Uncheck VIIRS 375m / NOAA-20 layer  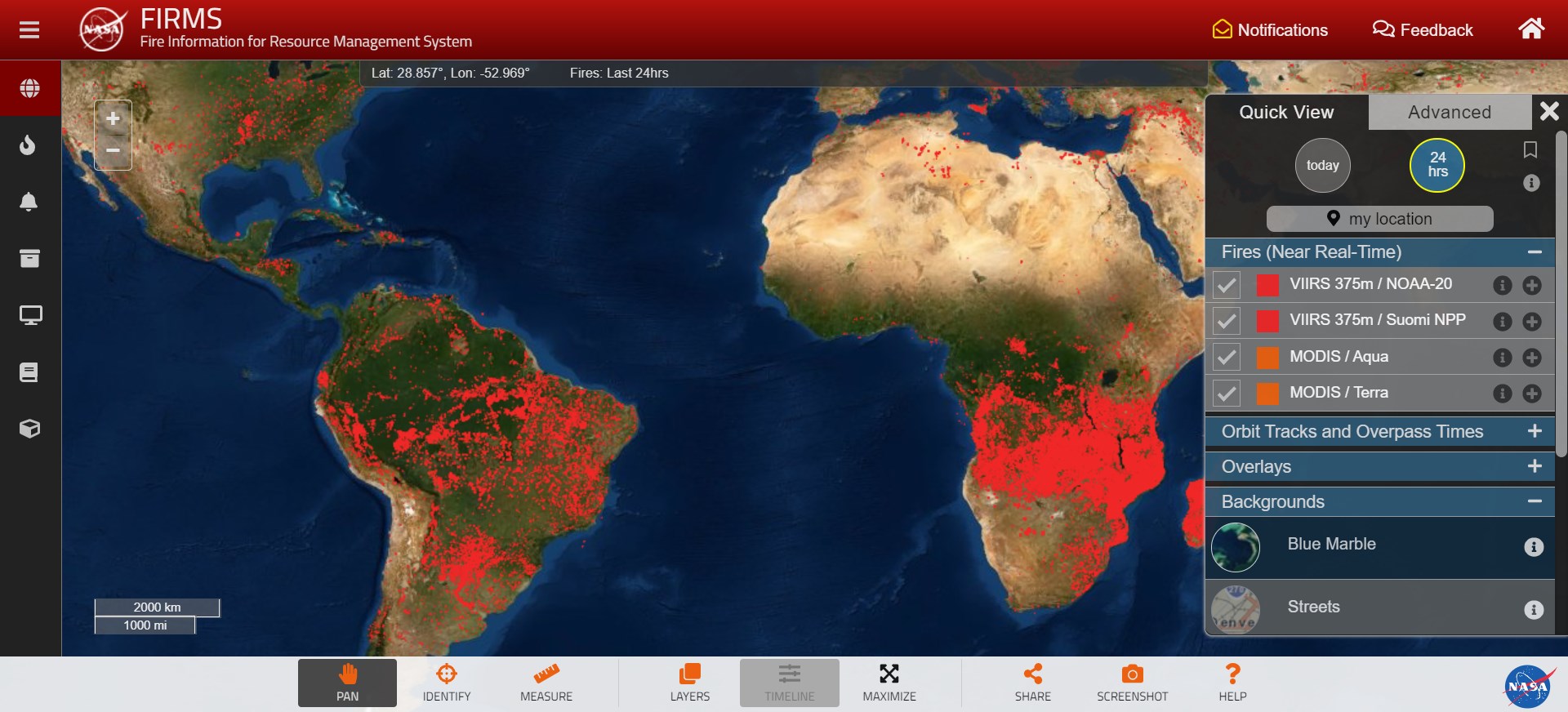point(1227,285)
